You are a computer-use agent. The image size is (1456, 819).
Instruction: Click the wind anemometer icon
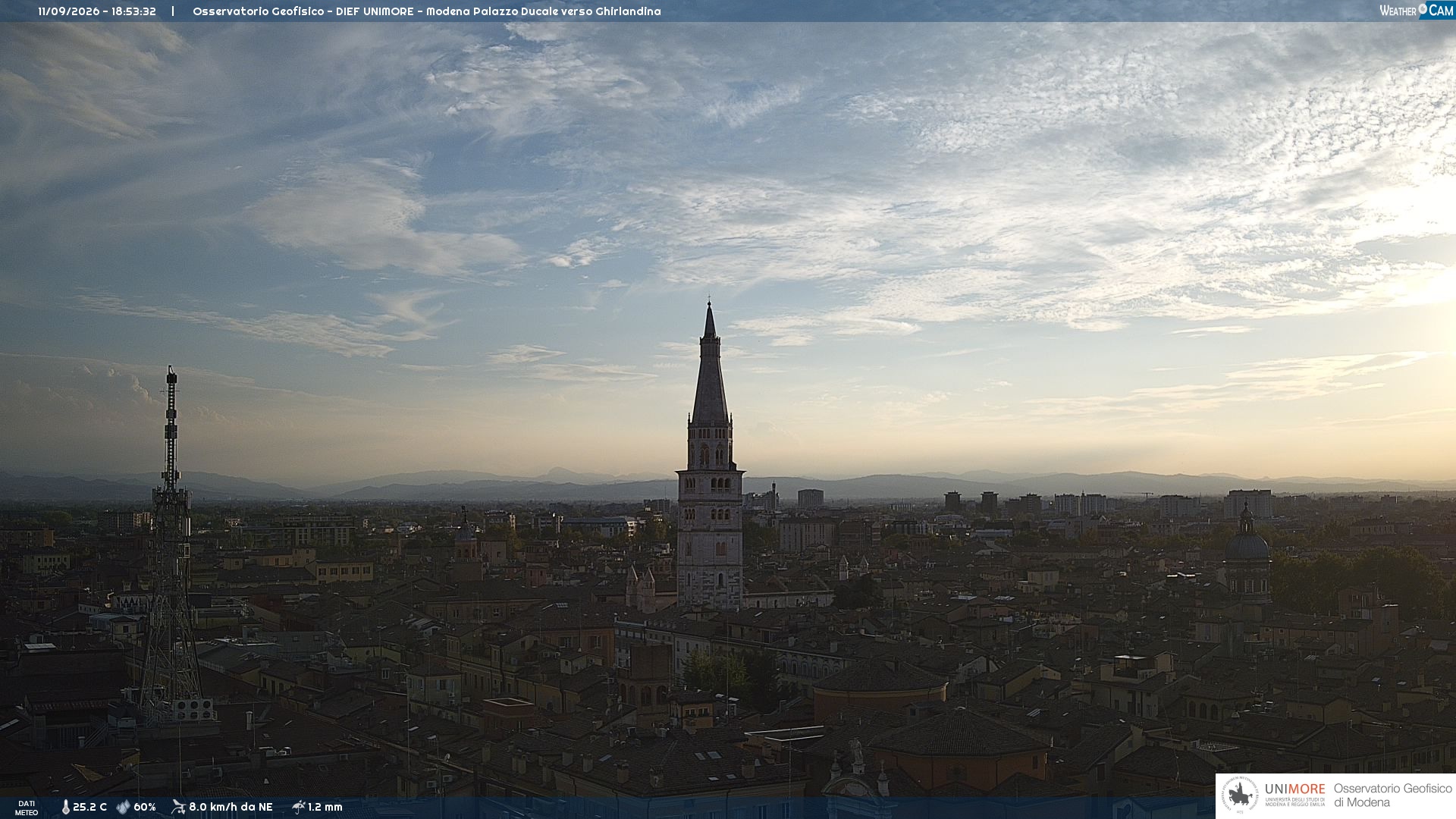tap(178, 807)
